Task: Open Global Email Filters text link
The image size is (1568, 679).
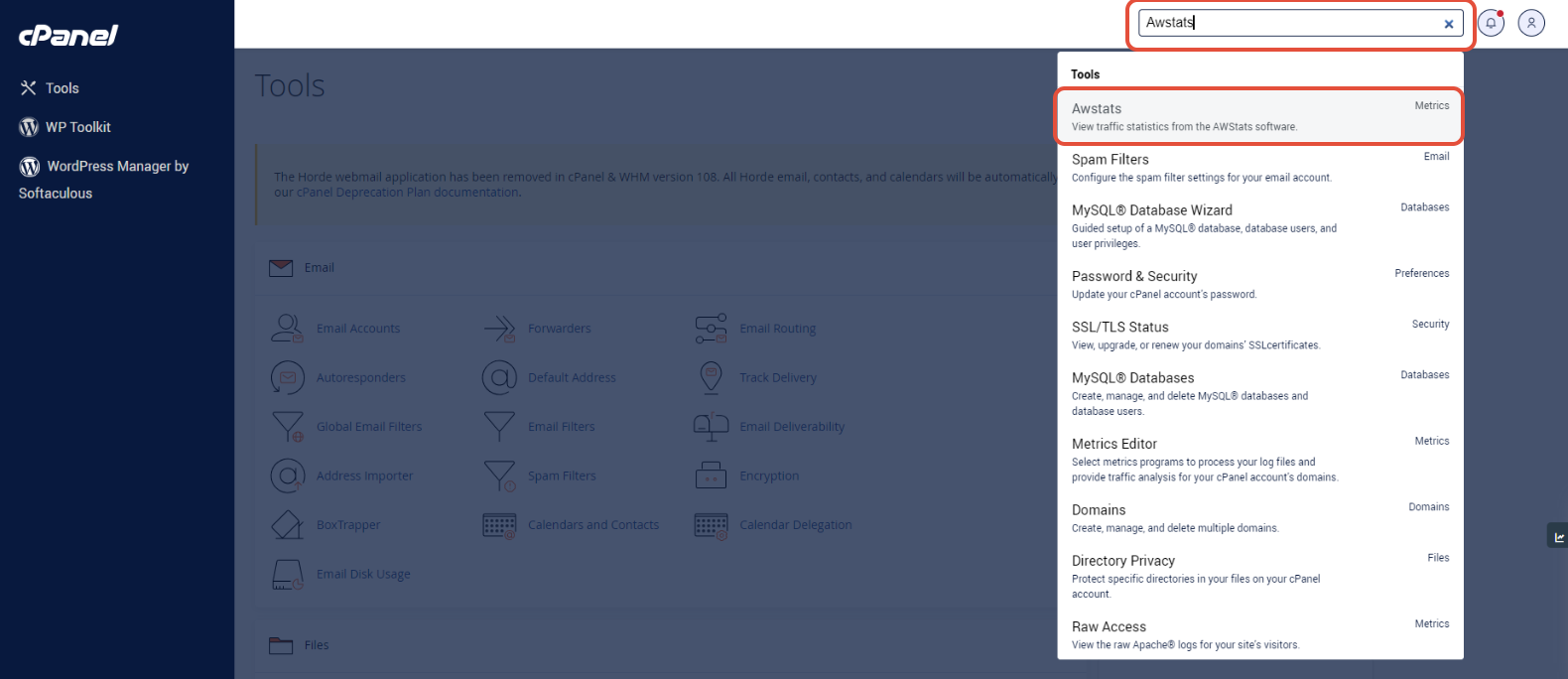Action: tap(369, 427)
